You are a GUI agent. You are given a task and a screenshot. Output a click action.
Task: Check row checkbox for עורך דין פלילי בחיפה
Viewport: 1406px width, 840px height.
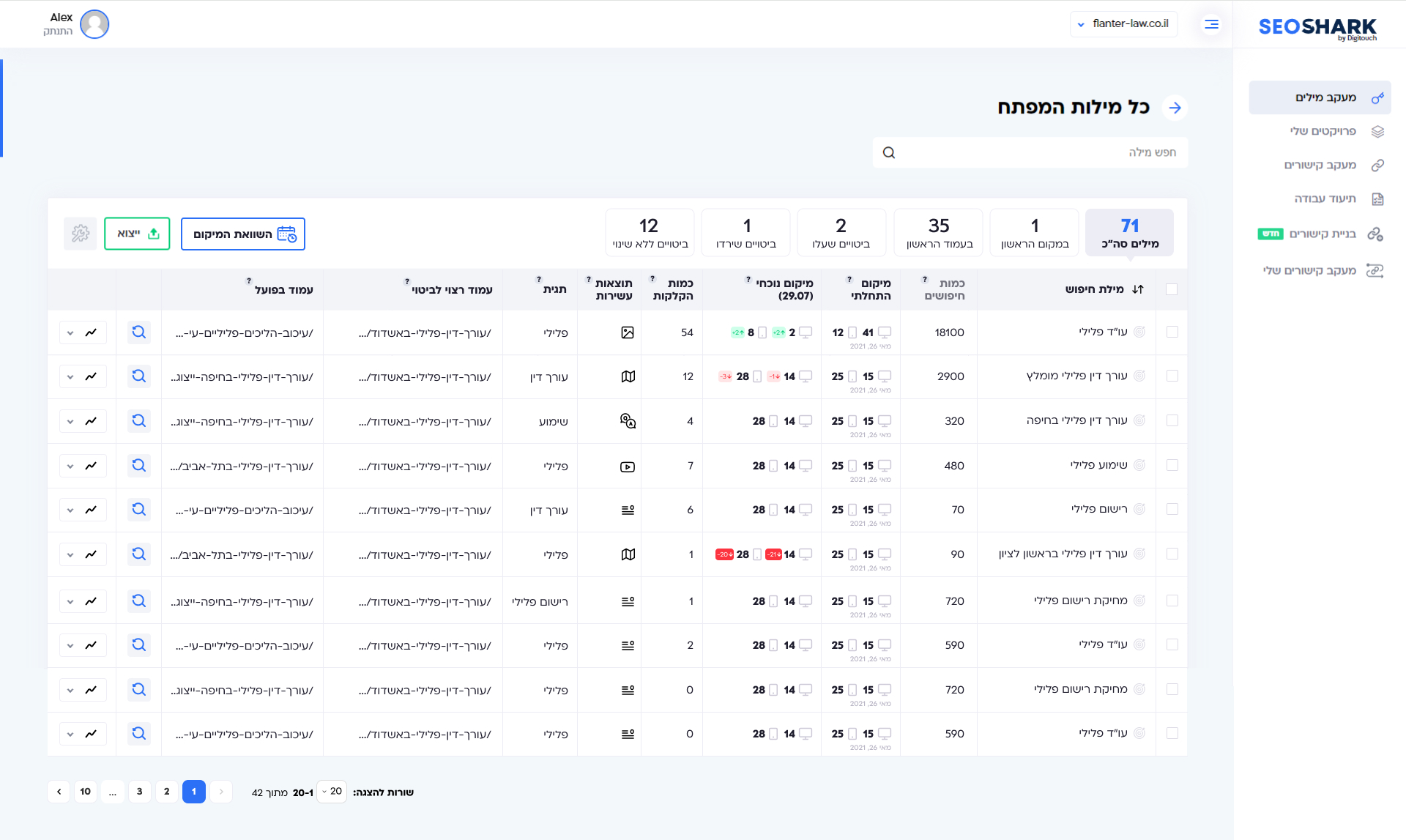[1172, 420]
